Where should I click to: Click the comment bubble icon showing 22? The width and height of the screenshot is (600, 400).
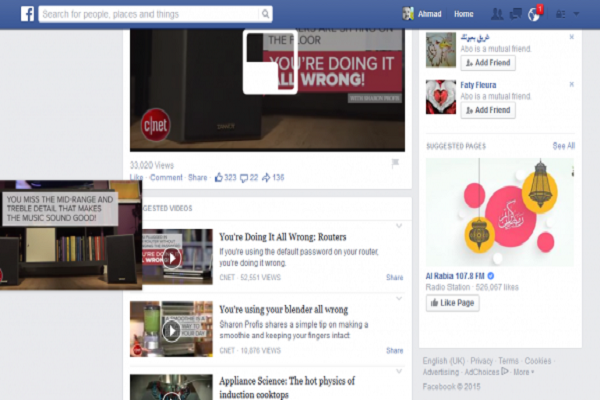pyautogui.click(x=243, y=177)
